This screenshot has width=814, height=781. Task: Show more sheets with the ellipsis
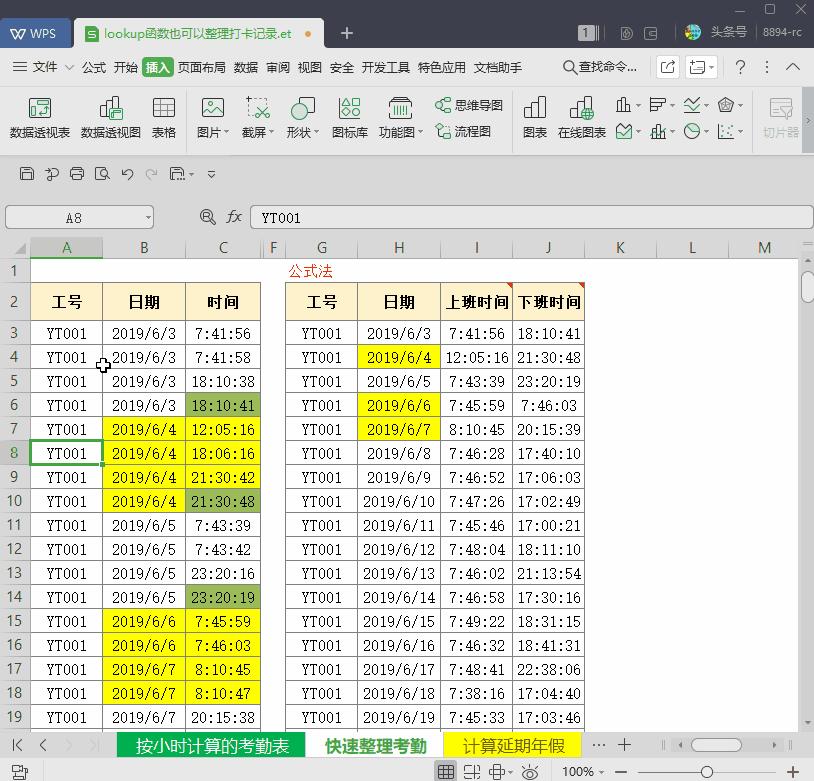click(599, 745)
